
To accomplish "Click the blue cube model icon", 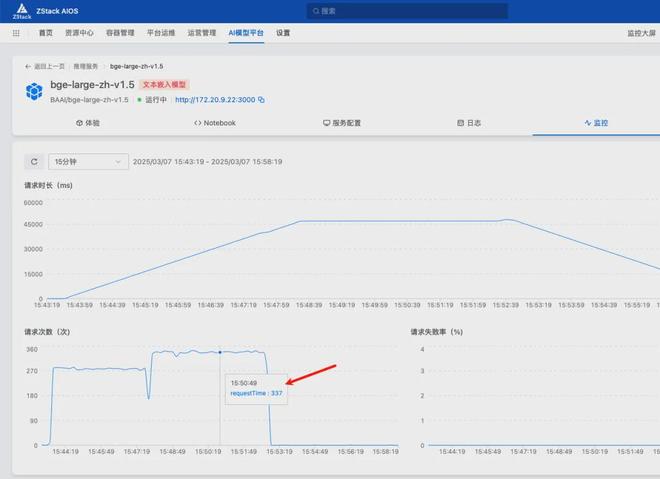I will [x=34, y=91].
